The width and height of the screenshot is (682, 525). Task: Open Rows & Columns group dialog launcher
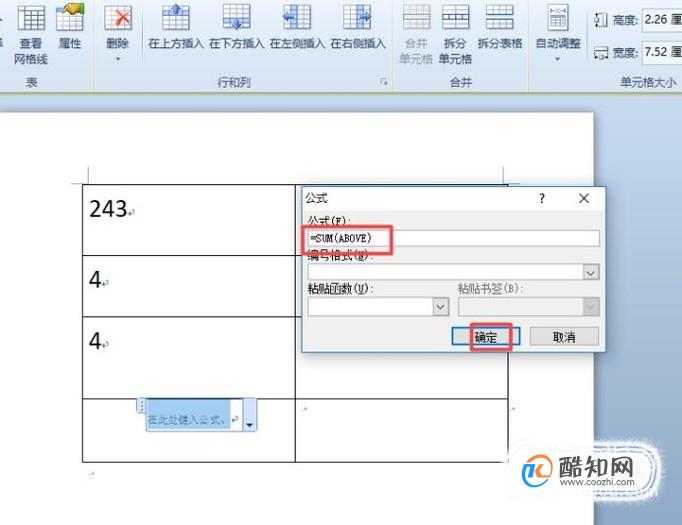tap(384, 81)
